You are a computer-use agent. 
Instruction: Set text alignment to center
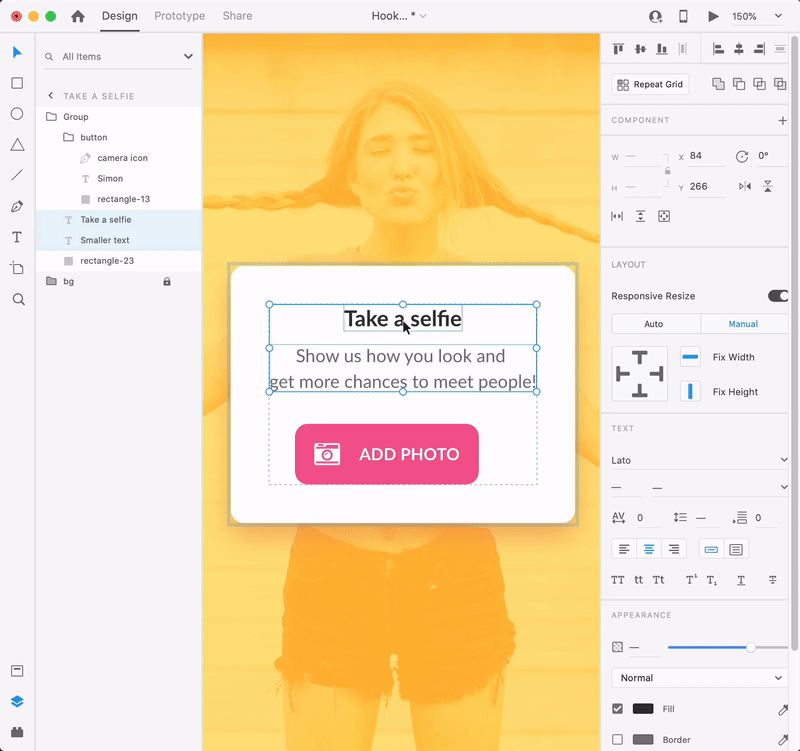pos(649,549)
